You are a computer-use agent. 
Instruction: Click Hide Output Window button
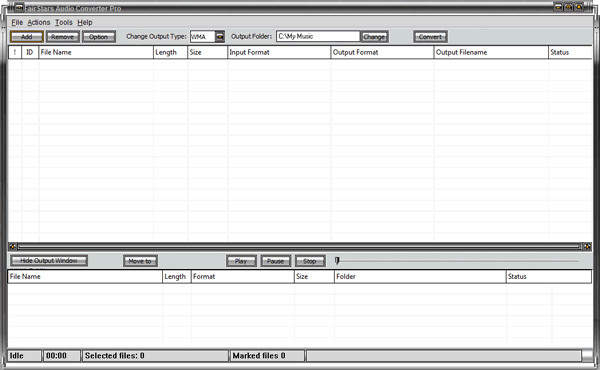[x=49, y=261]
